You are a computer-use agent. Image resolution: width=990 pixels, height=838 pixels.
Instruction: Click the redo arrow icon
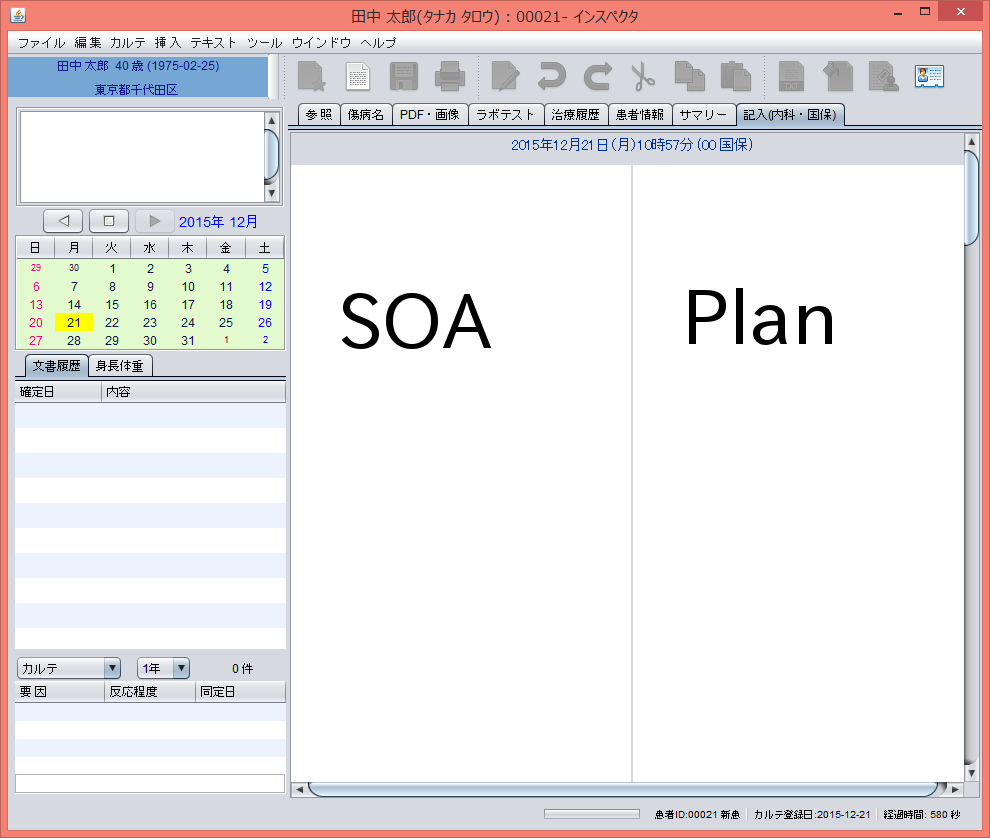(x=597, y=77)
